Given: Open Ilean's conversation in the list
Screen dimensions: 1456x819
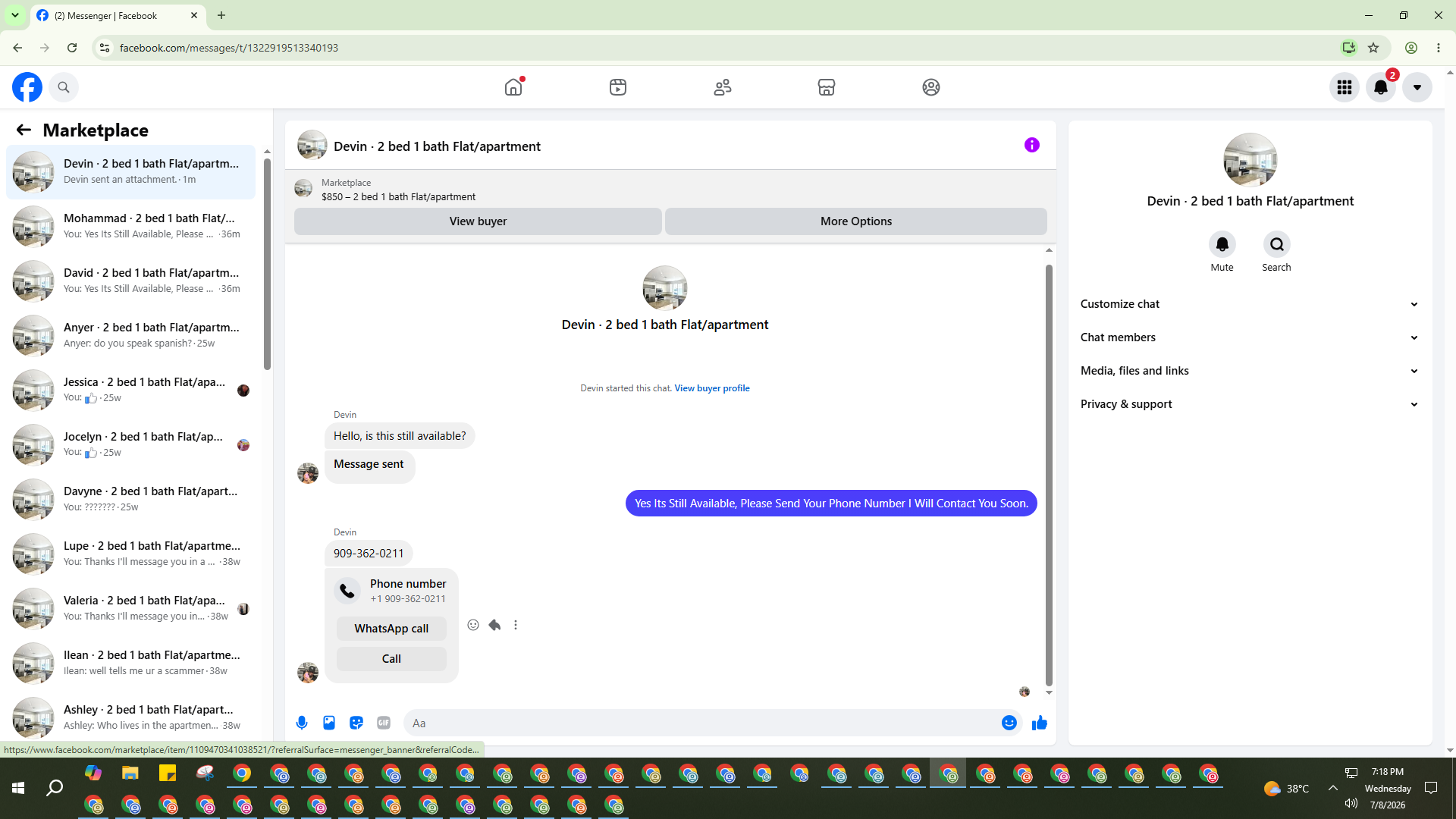Looking at the screenshot, I should tap(130, 663).
